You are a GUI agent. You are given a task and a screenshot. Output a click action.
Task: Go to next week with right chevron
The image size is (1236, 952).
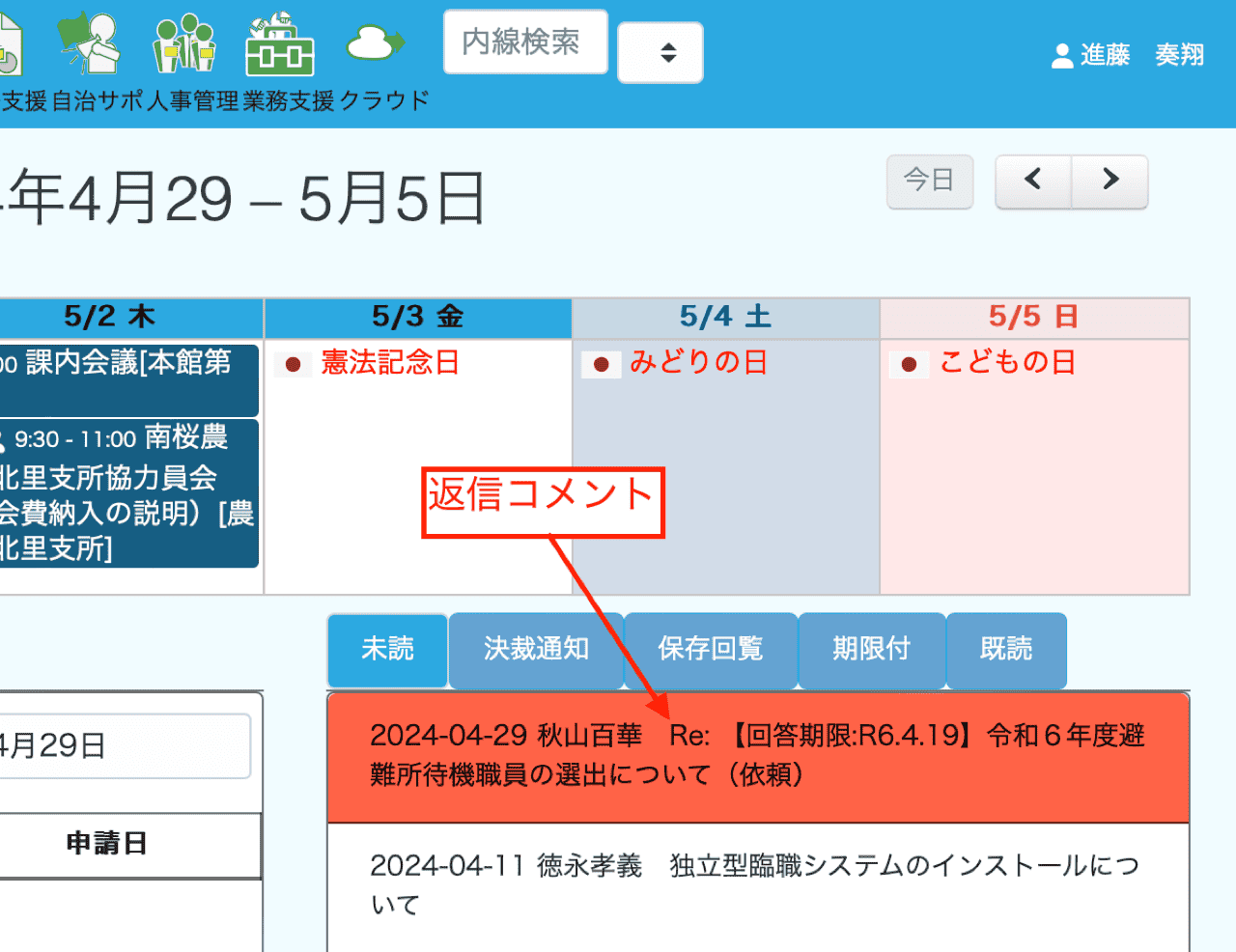pyautogui.click(x=1110, y=181)
